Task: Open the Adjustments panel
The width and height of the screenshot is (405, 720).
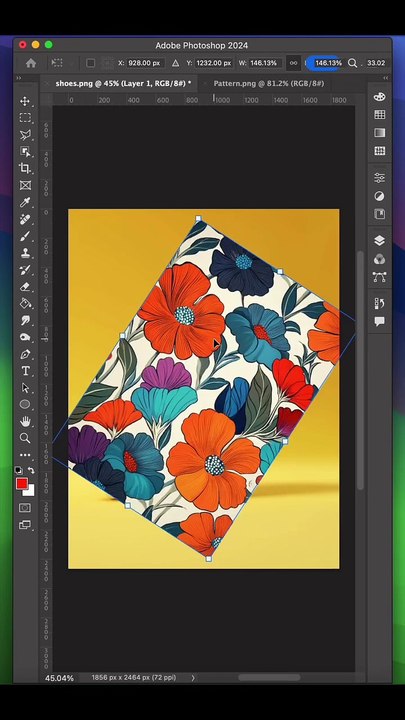Action: (x=379, y=196)
